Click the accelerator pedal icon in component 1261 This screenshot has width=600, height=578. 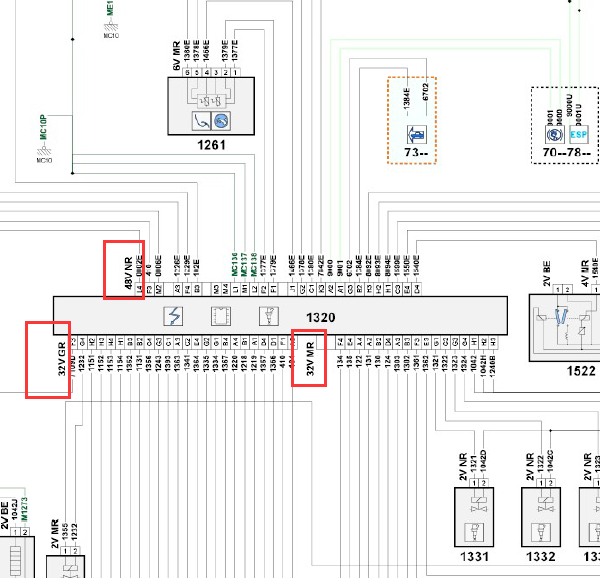click(201, 121)
